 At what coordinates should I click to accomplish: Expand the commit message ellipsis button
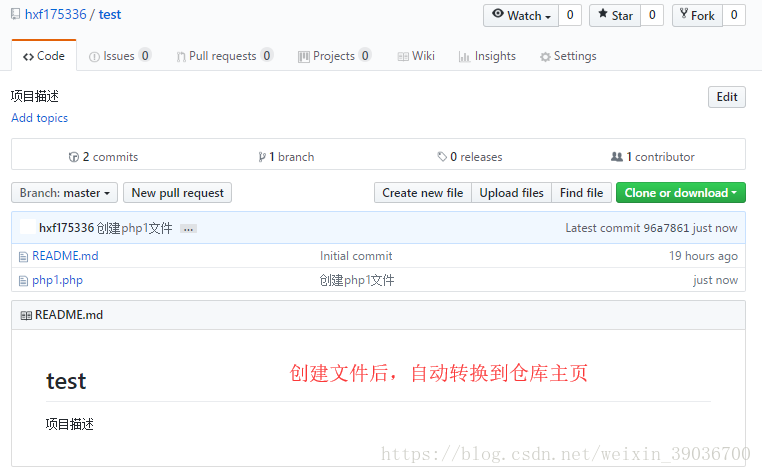click(x=188, y=228)
